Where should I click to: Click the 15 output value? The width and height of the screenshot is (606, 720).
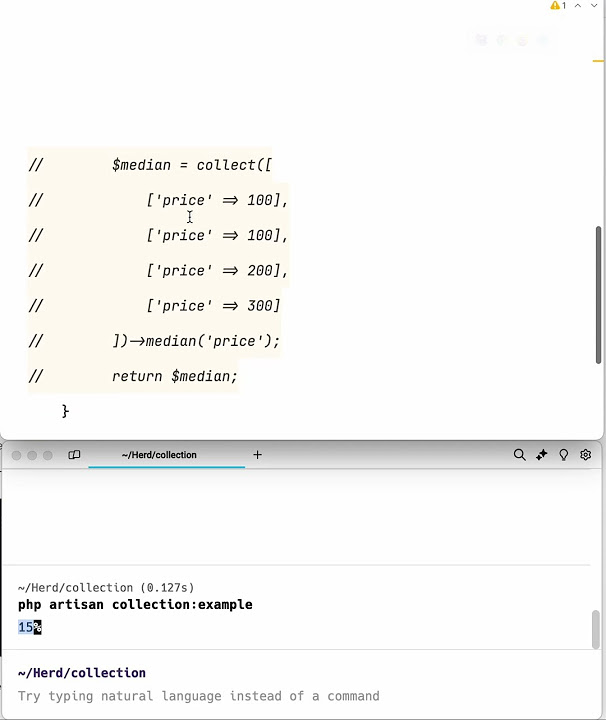[x=25, y=627]
